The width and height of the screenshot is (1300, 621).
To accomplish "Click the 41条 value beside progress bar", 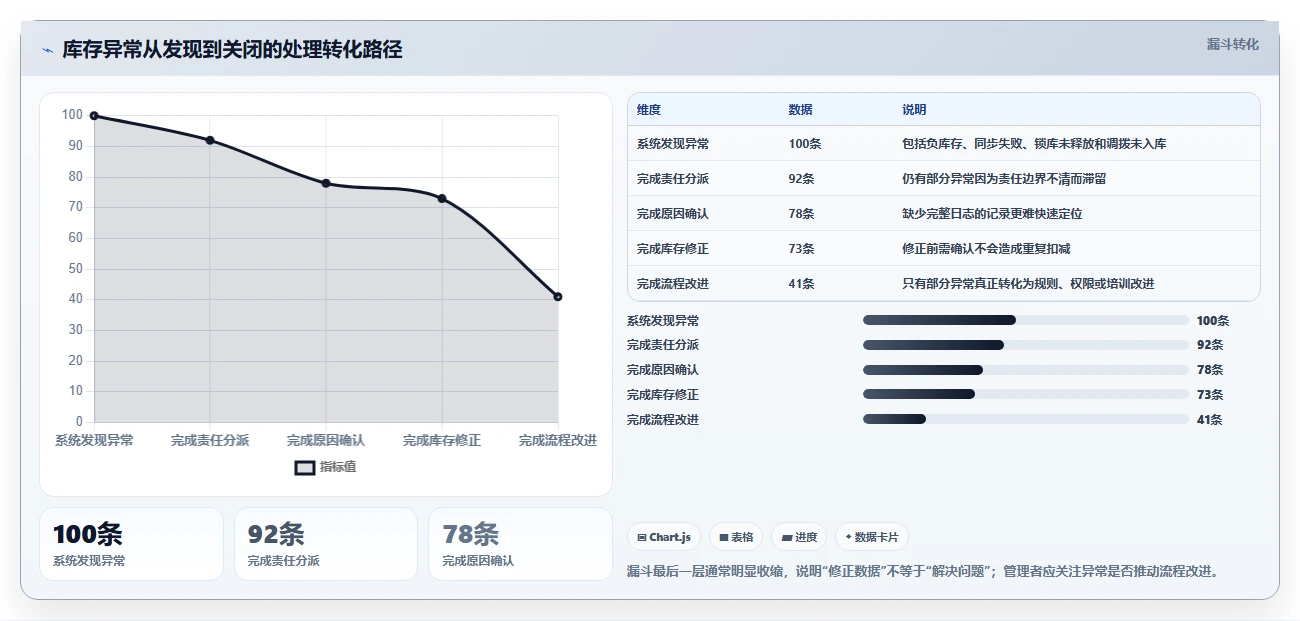I will pos(1210,420).
